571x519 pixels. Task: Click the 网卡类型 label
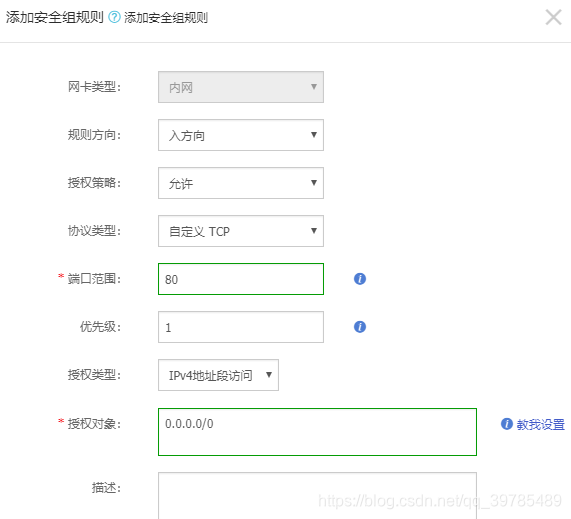(x=94, y=87)
